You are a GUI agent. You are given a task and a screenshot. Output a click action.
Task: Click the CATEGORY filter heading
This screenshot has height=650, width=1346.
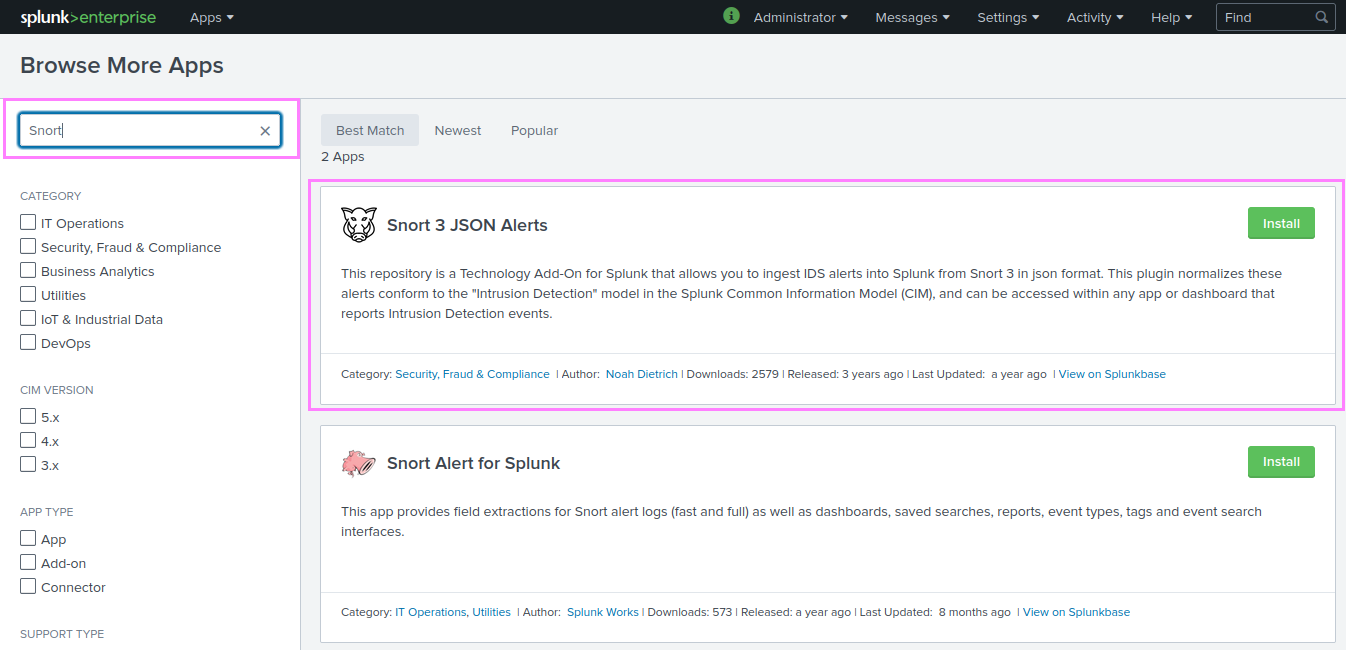click(51, 196)
